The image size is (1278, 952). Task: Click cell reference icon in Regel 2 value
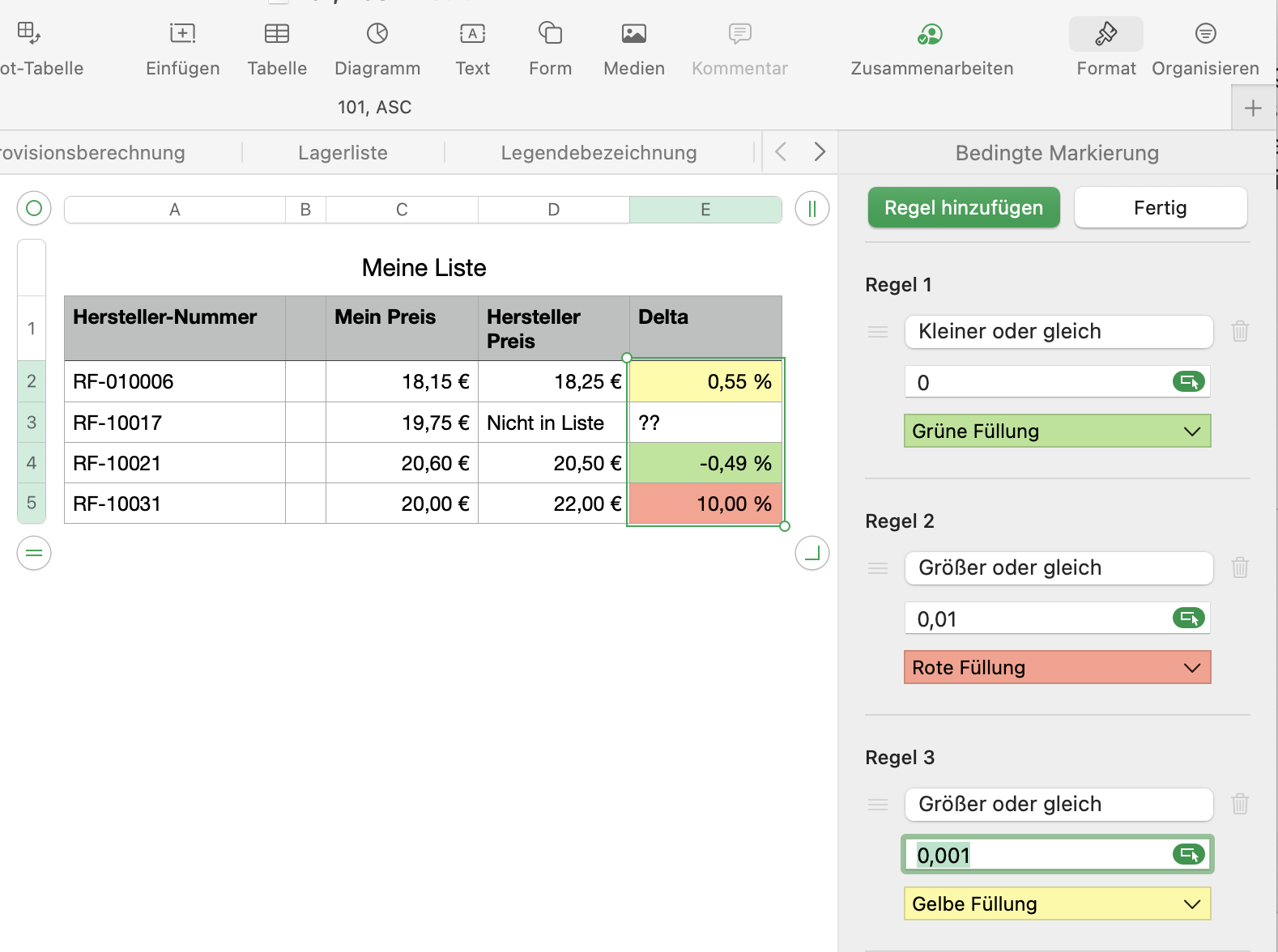point(1188,618)
